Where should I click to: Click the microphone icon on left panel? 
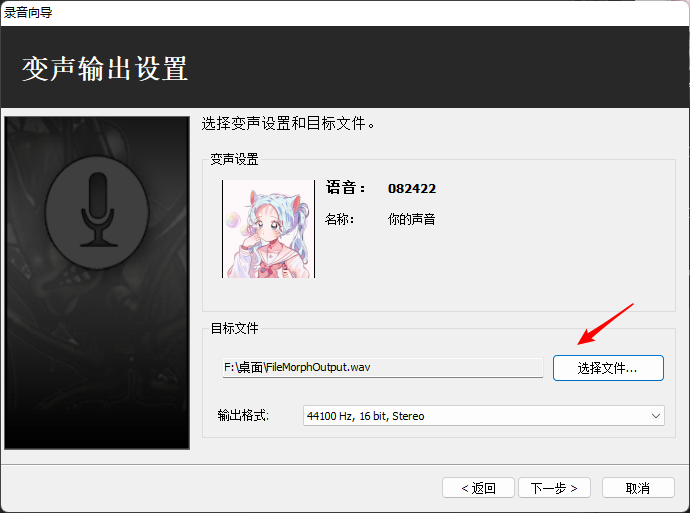(97, 213)
